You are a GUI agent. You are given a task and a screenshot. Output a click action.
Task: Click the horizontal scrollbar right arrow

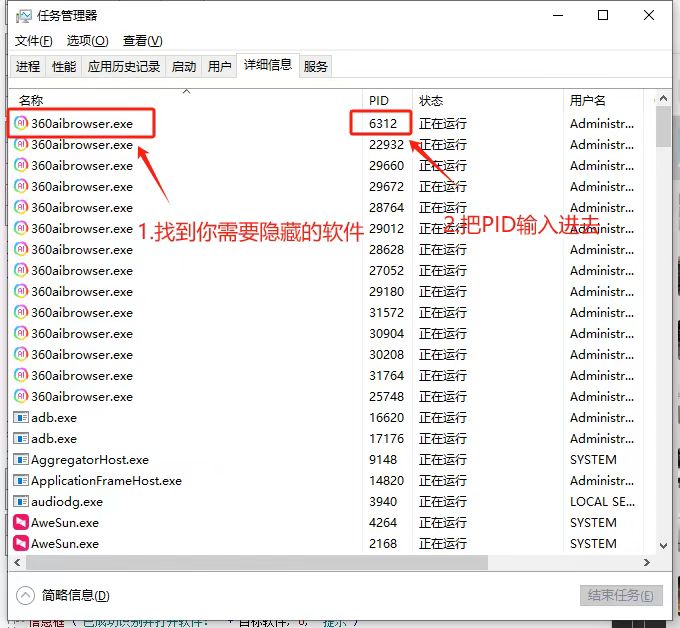(x=647, y=563)
